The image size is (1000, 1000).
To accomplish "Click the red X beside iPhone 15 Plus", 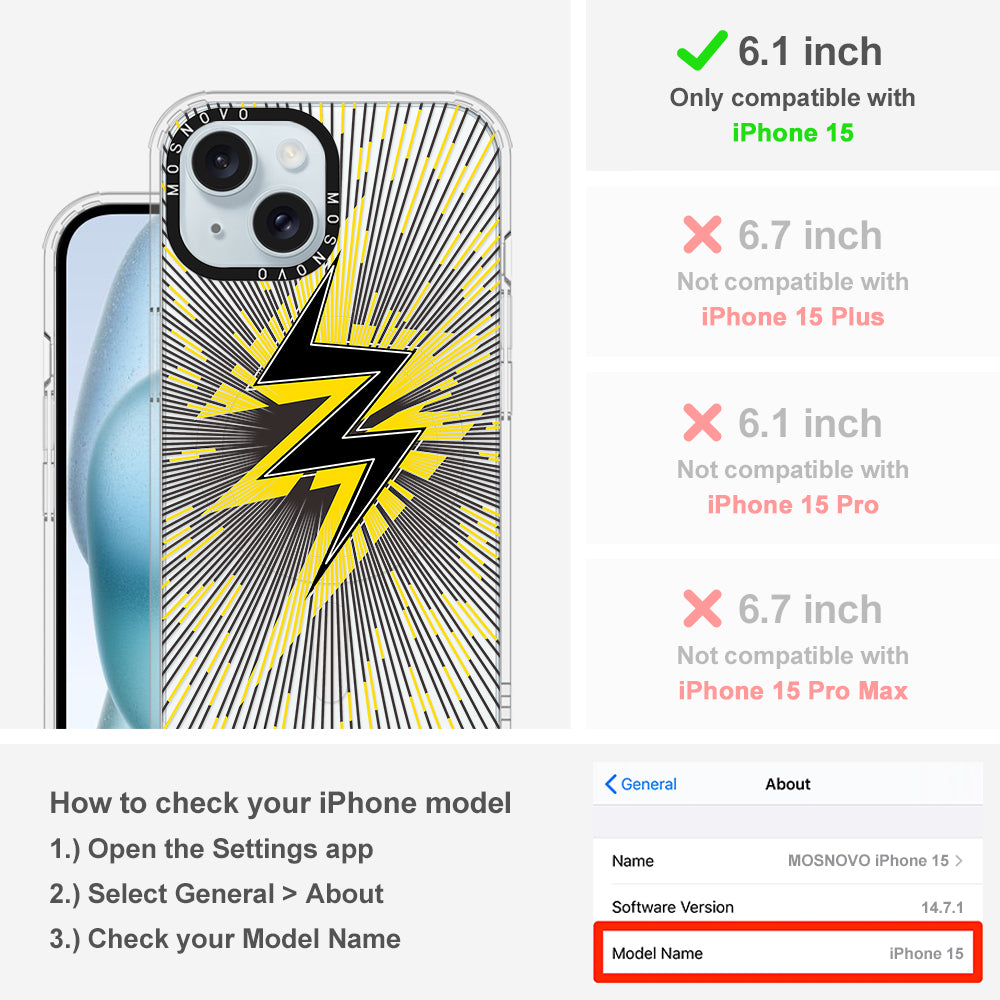I will [x=702, y=235].
